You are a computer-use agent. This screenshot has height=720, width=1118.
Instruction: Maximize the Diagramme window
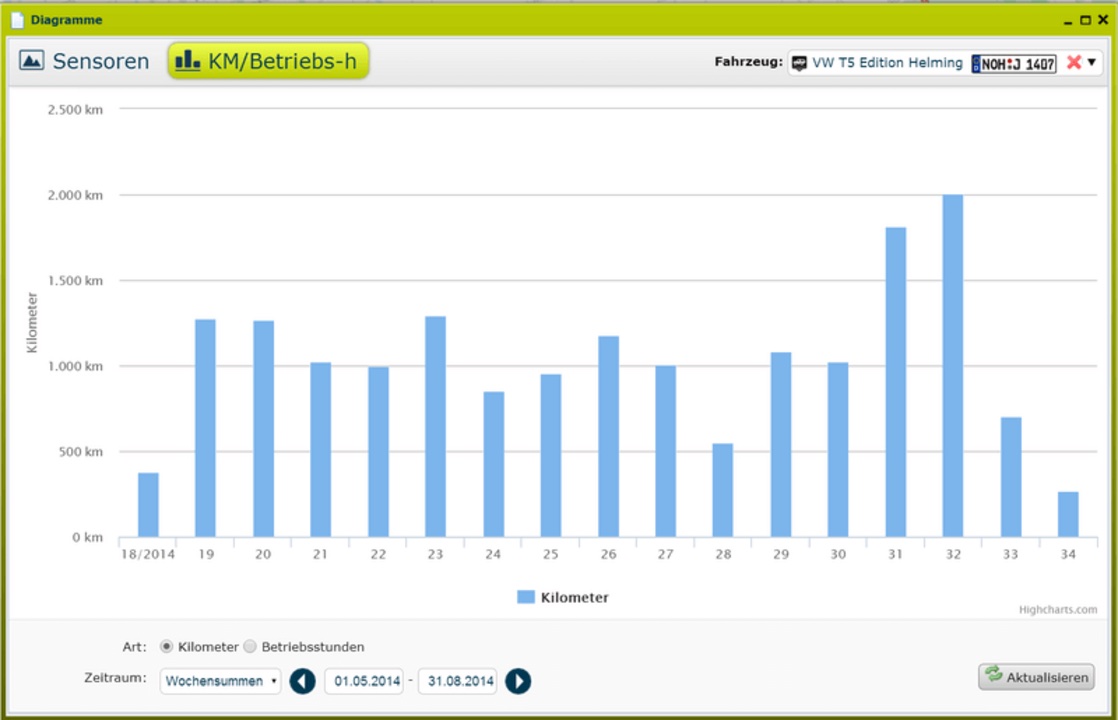coord(1085,19)
